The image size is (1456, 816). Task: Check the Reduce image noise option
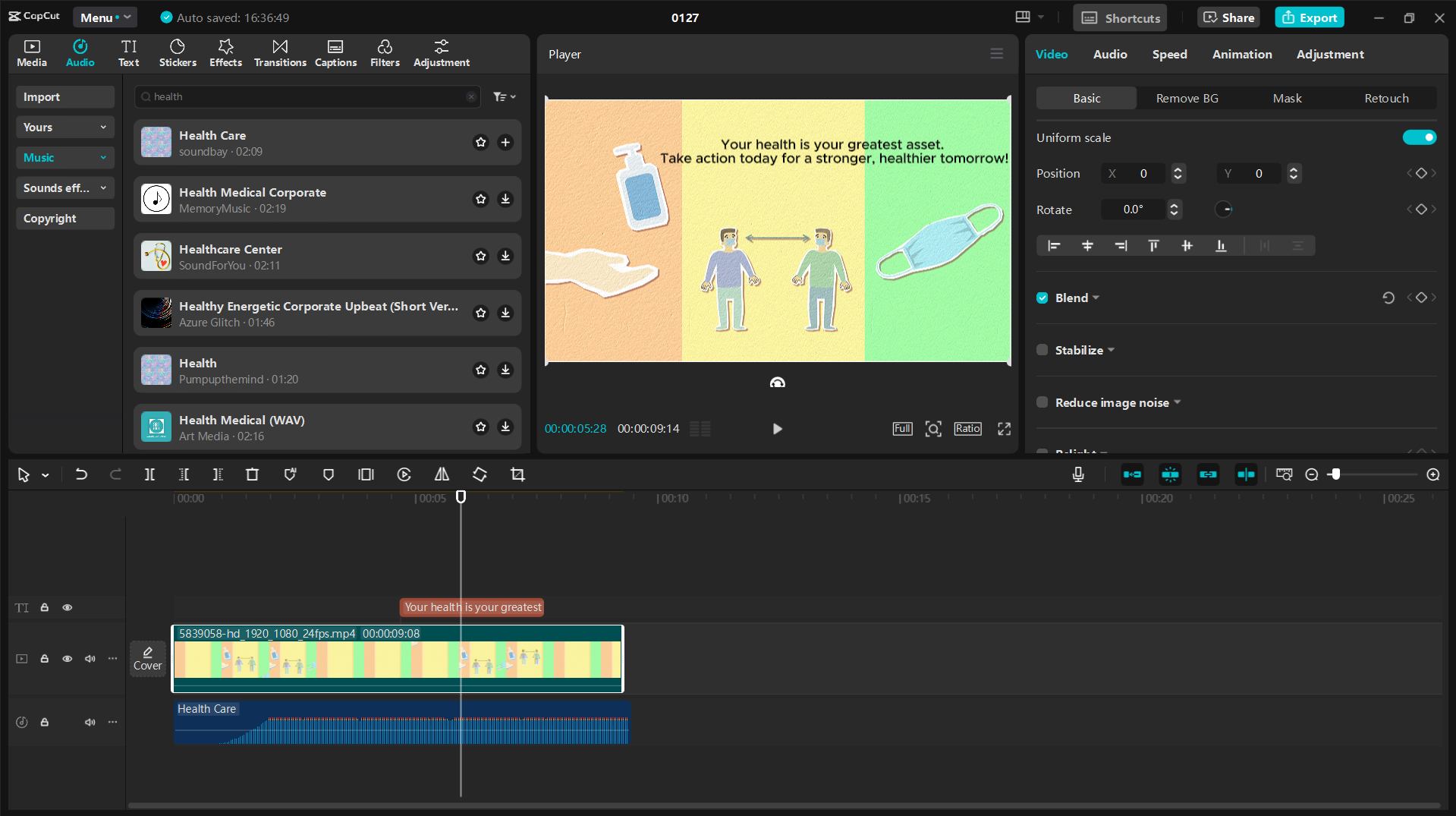coord(1042,402)
